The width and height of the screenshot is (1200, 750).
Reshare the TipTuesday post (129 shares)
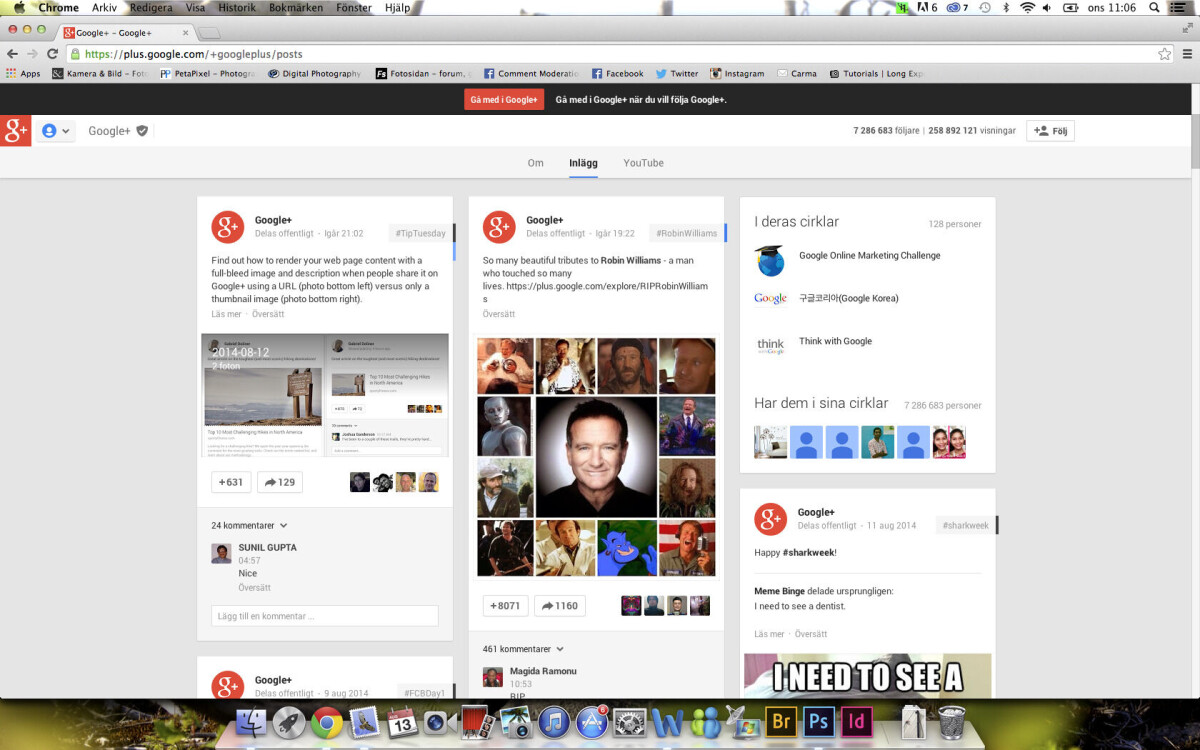[280, 482]
